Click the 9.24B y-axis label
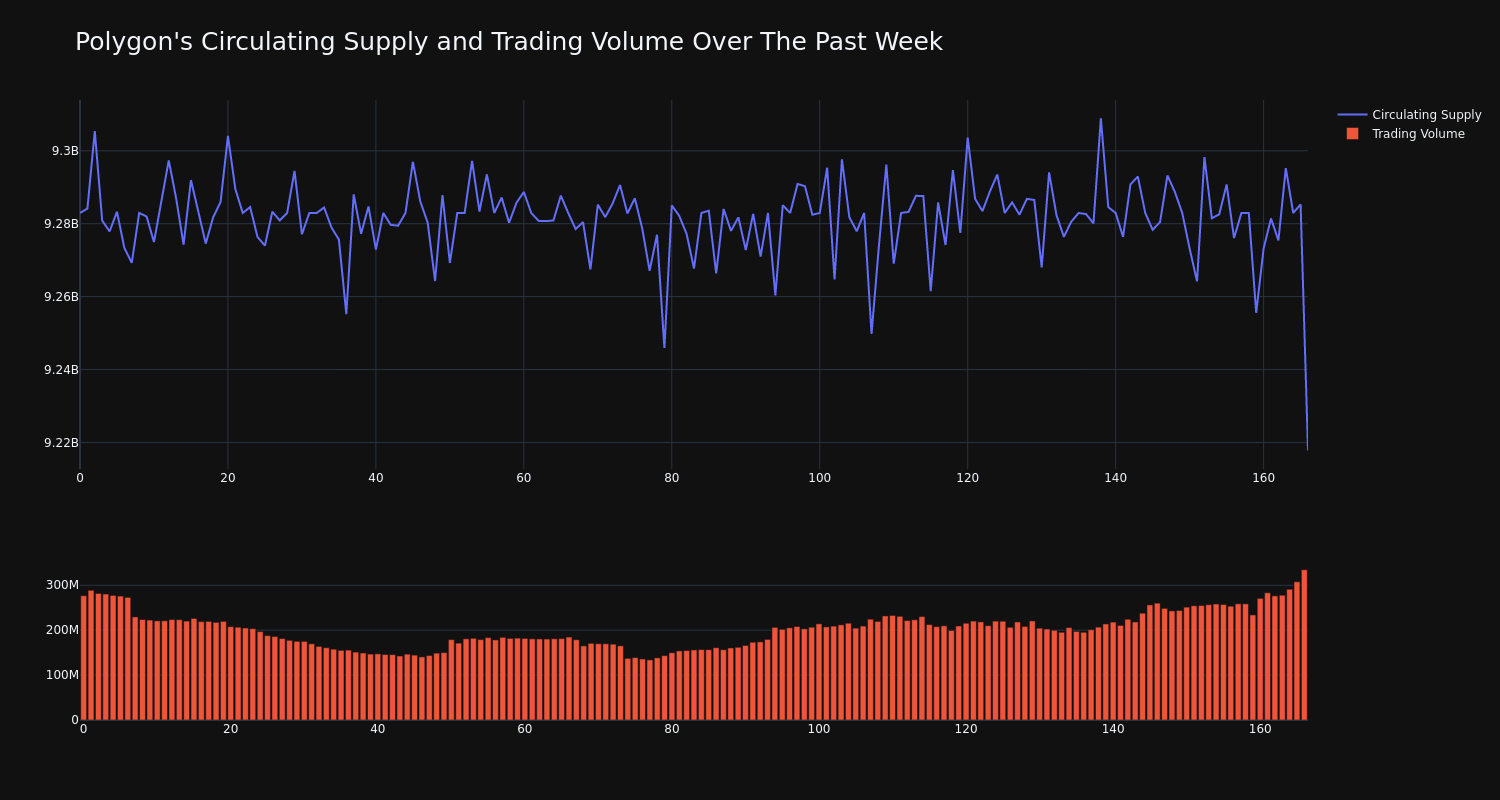1500x800 pixels. 61,370
